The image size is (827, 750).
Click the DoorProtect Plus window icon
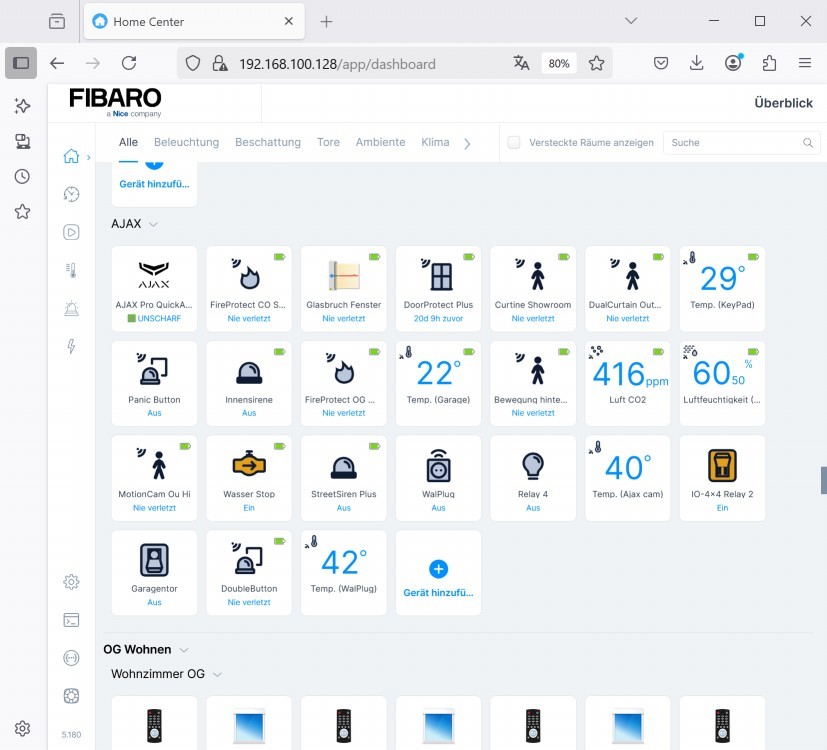click(438, 276)
